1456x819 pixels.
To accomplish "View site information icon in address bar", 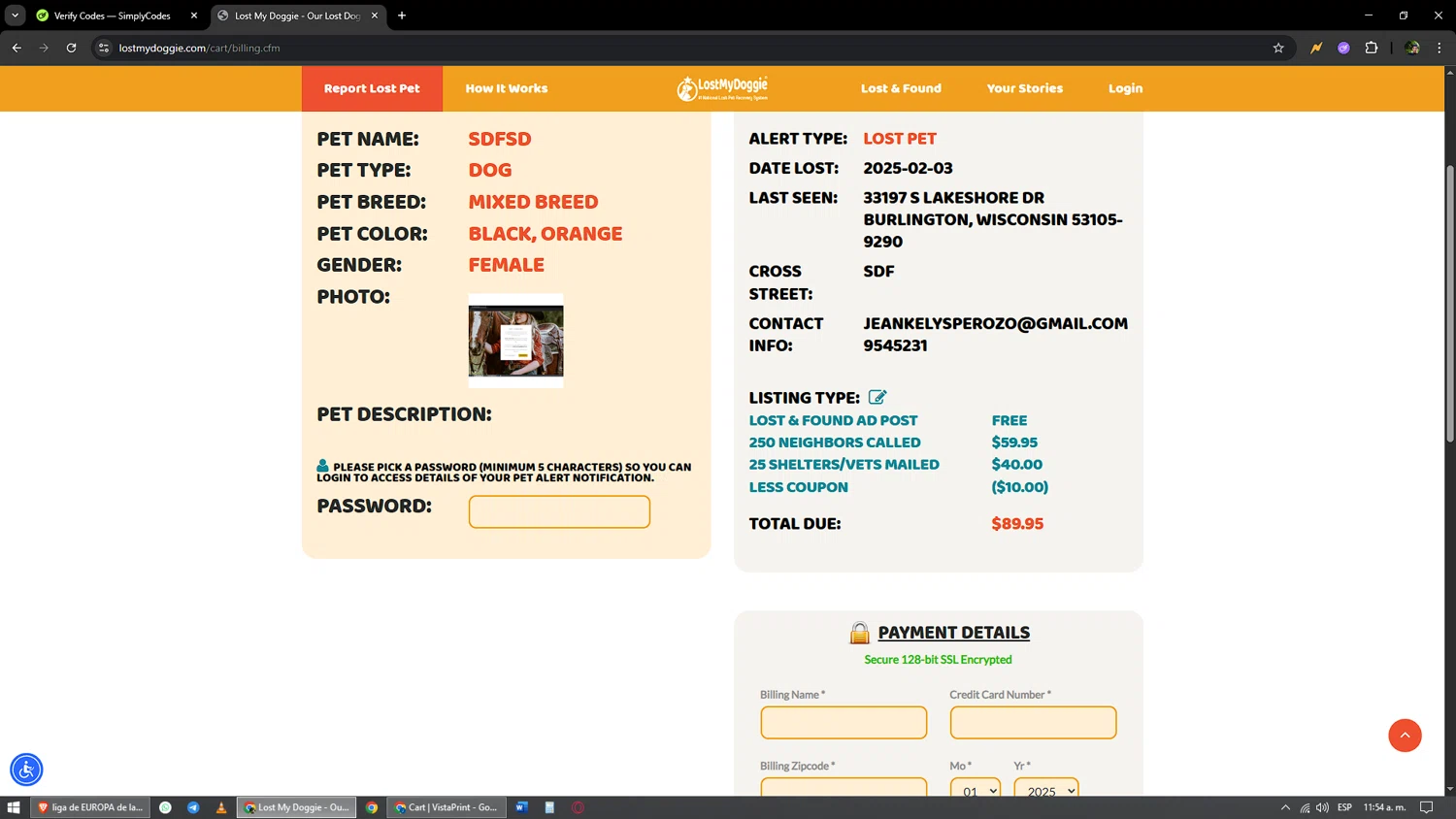I will point(104,48).
